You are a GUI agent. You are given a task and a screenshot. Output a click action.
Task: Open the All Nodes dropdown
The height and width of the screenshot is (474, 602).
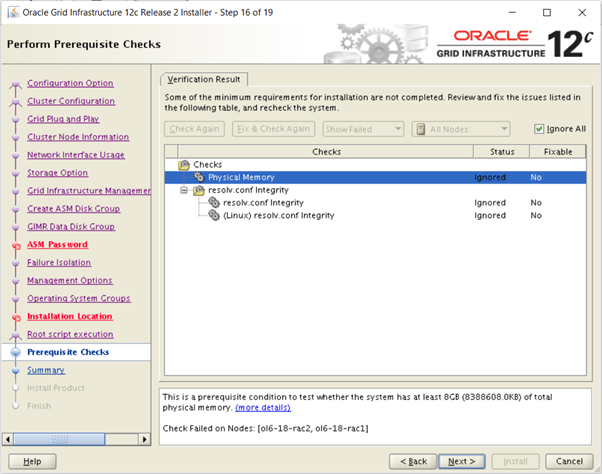[x=462, y=129]
